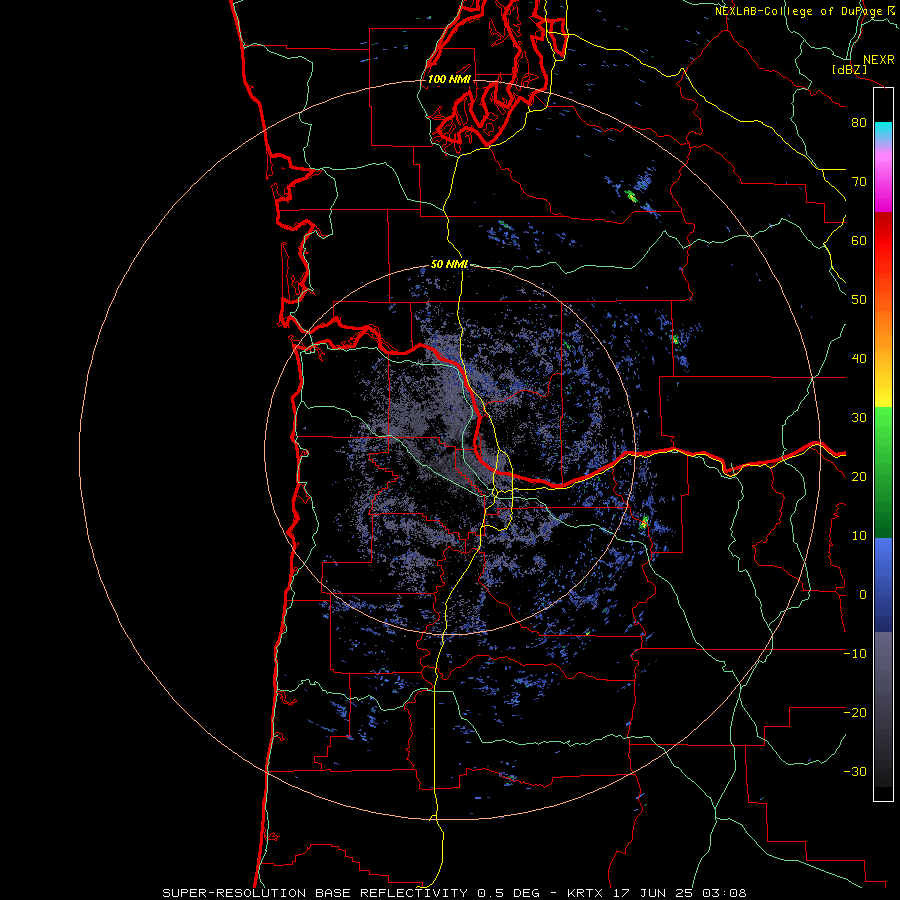
Task: Click the 10 value on dBZ scale
Action: (x=859, y=536)
